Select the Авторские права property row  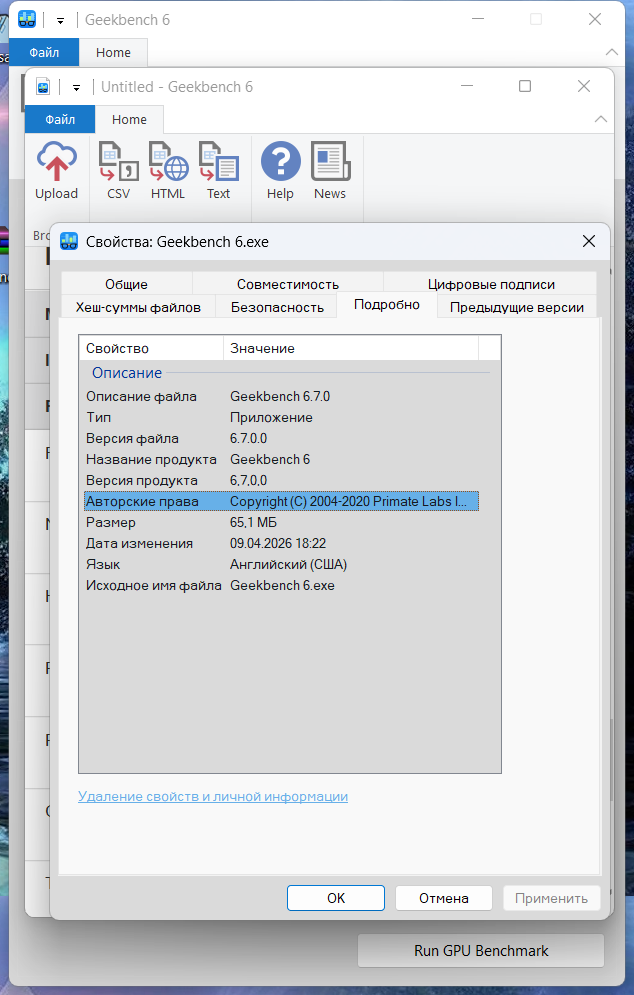pyautogui.click(x=280, y=501)
